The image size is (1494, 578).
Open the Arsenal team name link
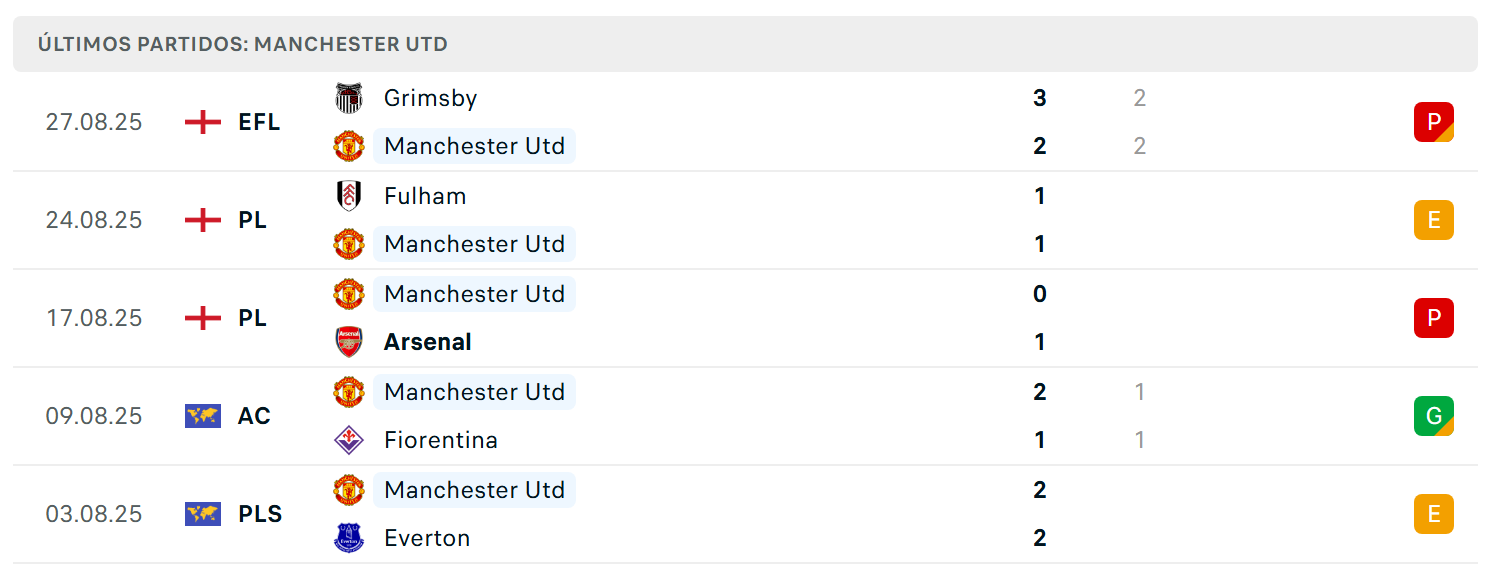(x=427, y=342)
